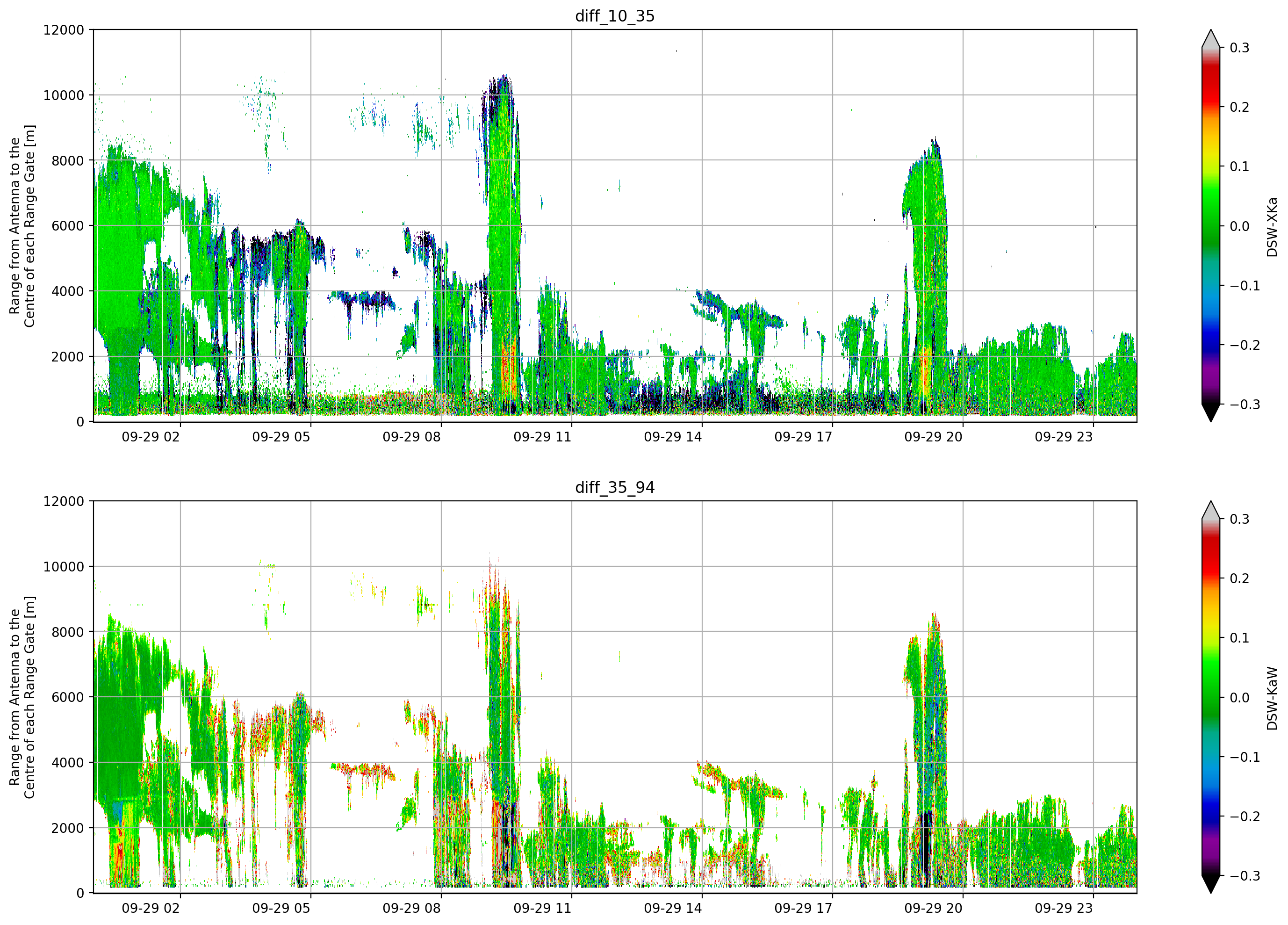
Task: Click the 4000 tick in diff_10_35 plot
Action: coord(68,291)
